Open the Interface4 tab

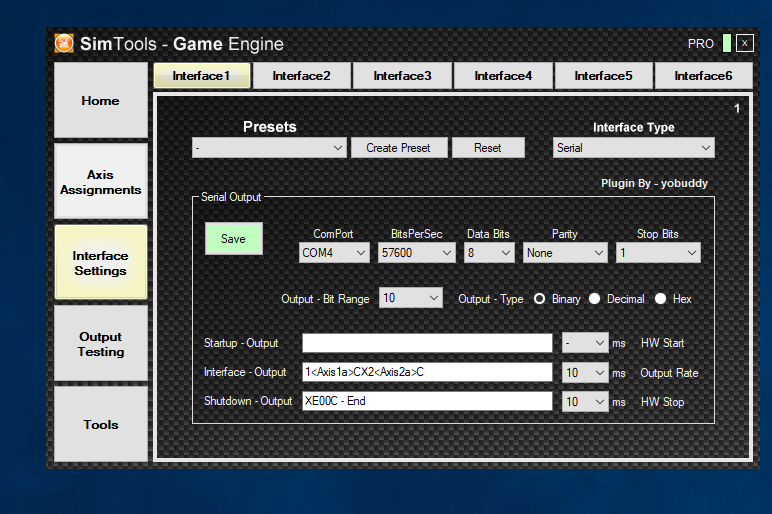tap(503, 76)
